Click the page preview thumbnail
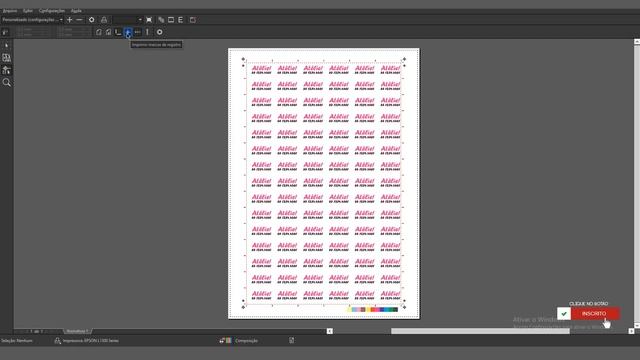This screenshot has width=640, height=360. tap(324, 183)
